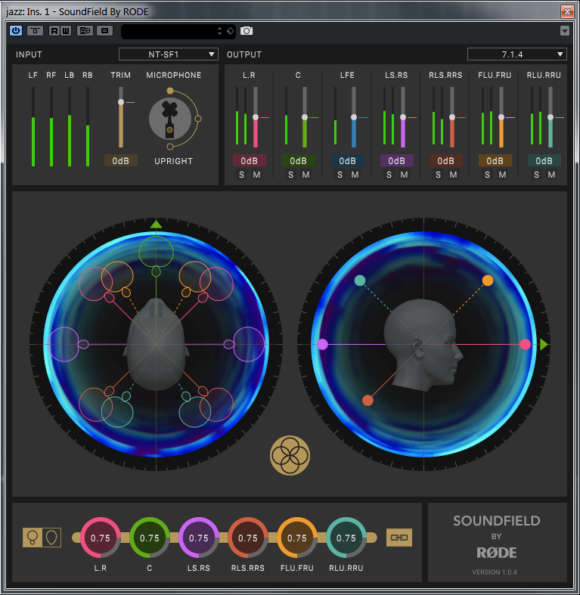Select the pink L.R dot in side view
The image size is (580, 595).
pyautogui.click(x=525, y=345)
